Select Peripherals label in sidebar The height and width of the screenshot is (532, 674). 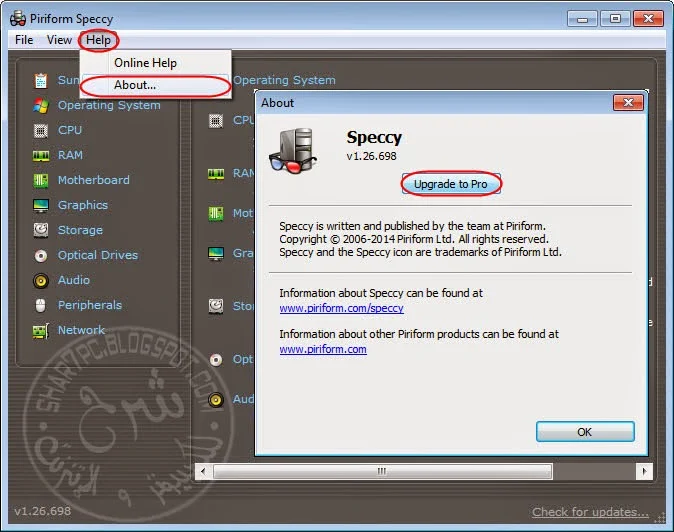point(90,305)
